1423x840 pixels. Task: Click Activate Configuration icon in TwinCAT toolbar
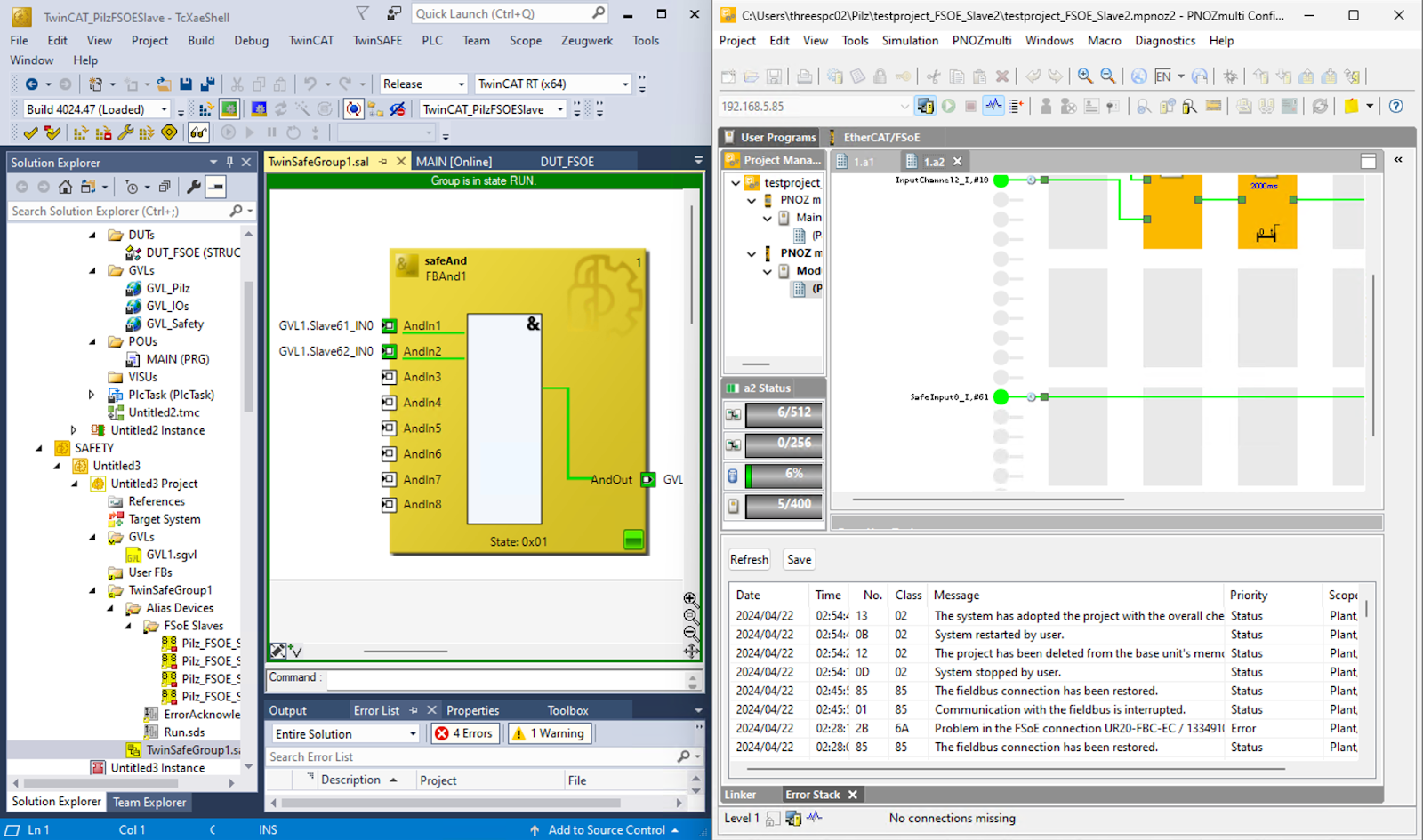pyautogui.click(x=206, y=109)
